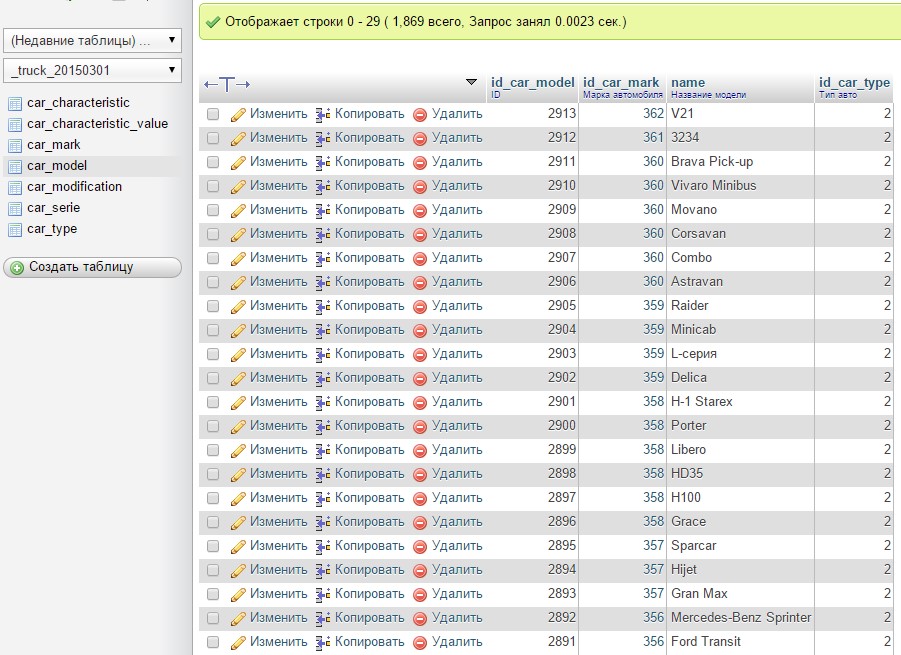This screenshot has width=901, height=655.
Task: Click the copy icon in the Movano row
Action: pos(322,210)
